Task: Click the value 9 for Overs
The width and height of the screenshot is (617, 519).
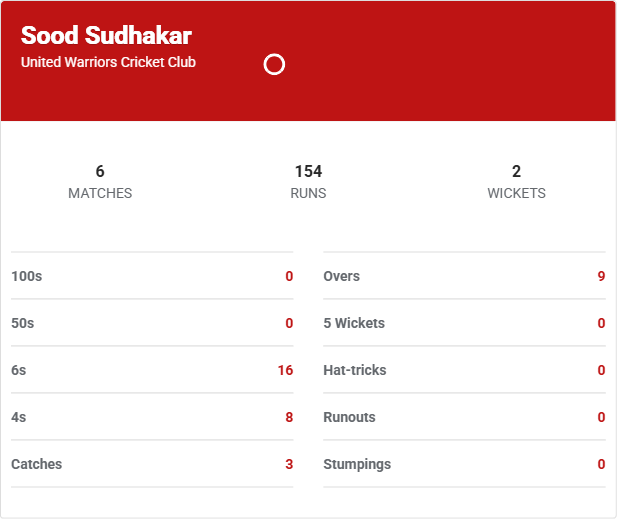Action: pos(601,276)
